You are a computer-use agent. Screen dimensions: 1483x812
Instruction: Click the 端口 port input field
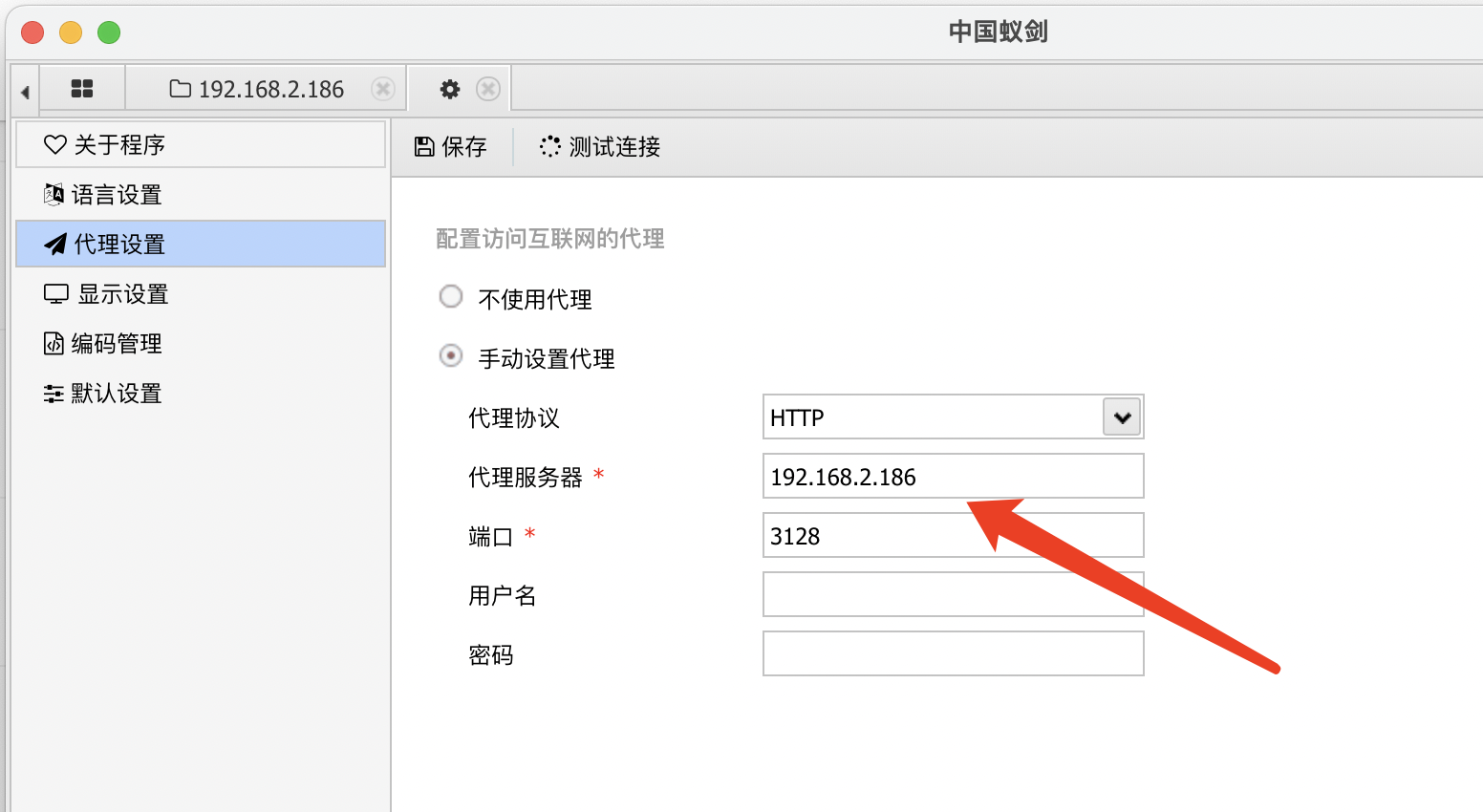pos(952,536)
